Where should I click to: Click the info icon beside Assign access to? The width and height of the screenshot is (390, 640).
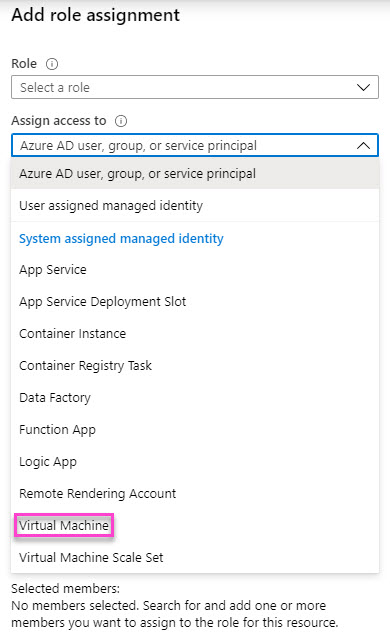(121, 121)
